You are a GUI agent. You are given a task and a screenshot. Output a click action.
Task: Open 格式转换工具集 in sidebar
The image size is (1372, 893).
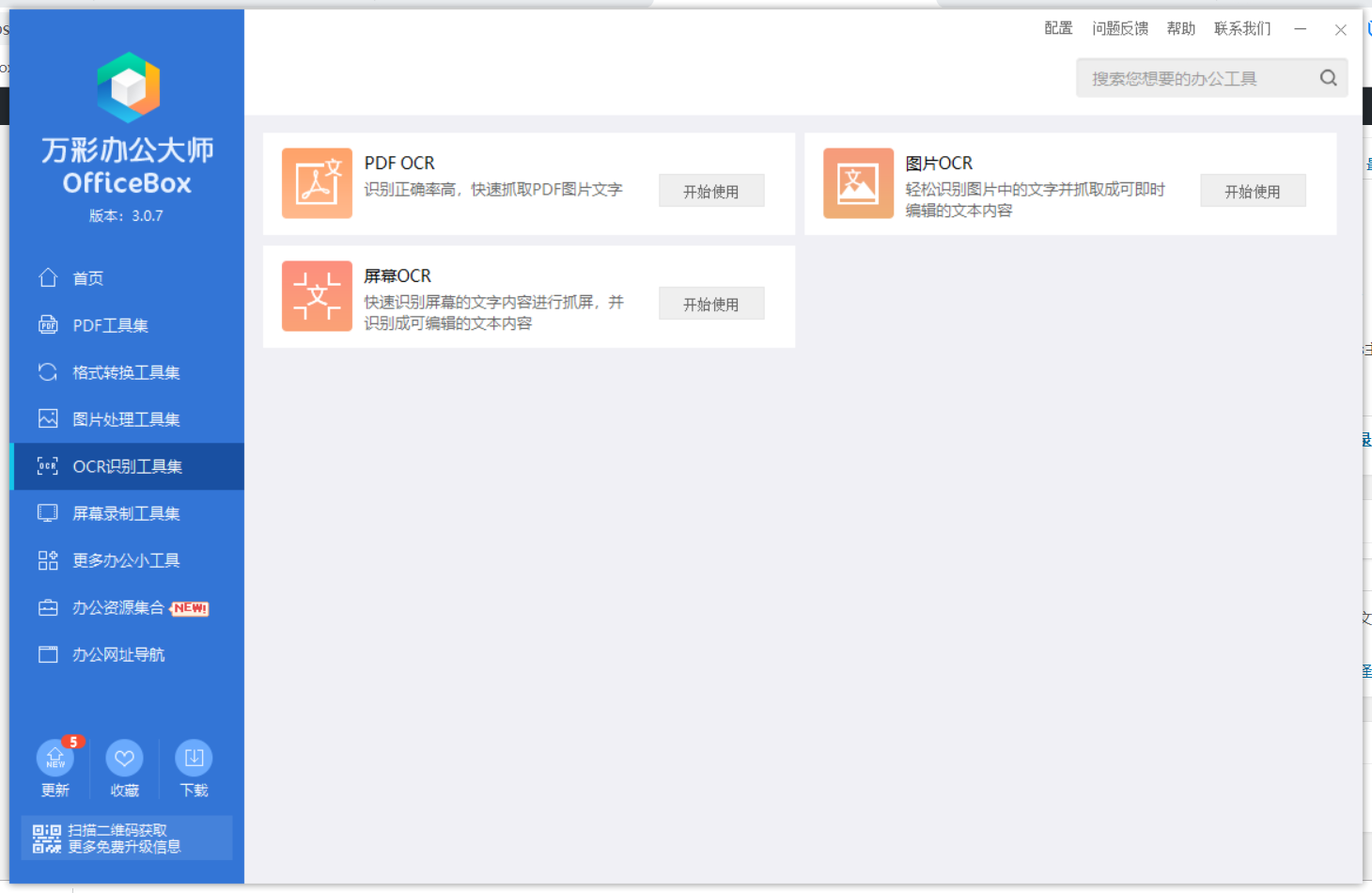[127, 372]
